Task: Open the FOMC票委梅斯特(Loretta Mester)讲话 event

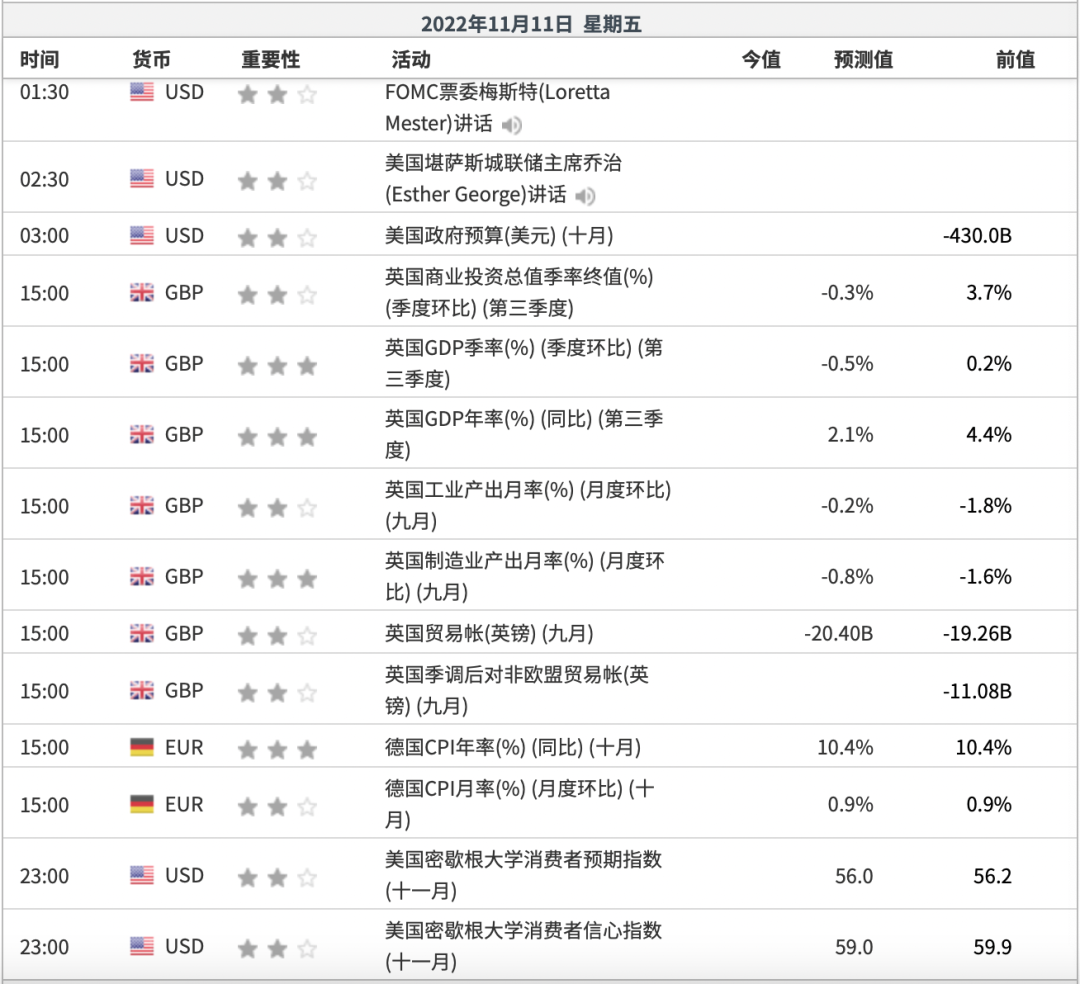Action: [x=497, y=108]
